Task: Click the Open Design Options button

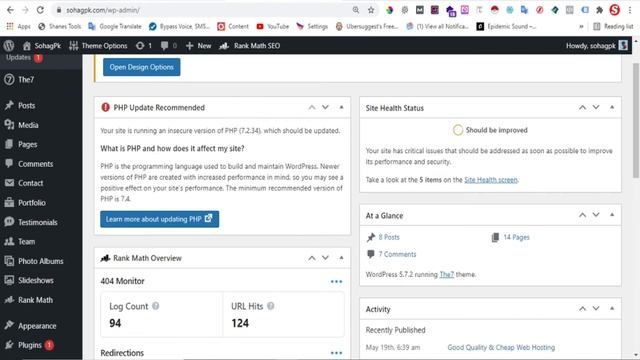Action: tap(142, 67)
